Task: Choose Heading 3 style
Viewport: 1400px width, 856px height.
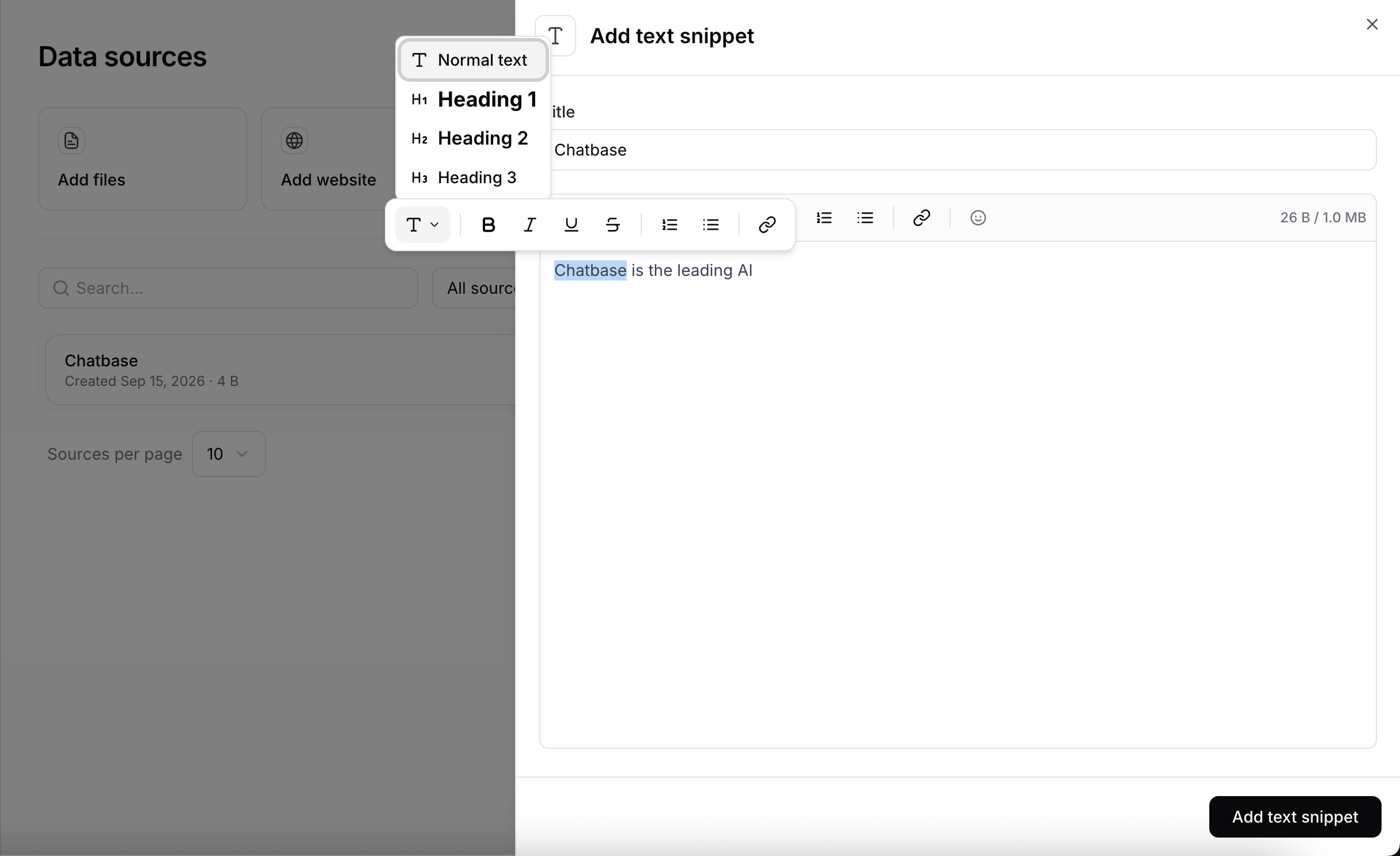Action: [x=472, y=177]
